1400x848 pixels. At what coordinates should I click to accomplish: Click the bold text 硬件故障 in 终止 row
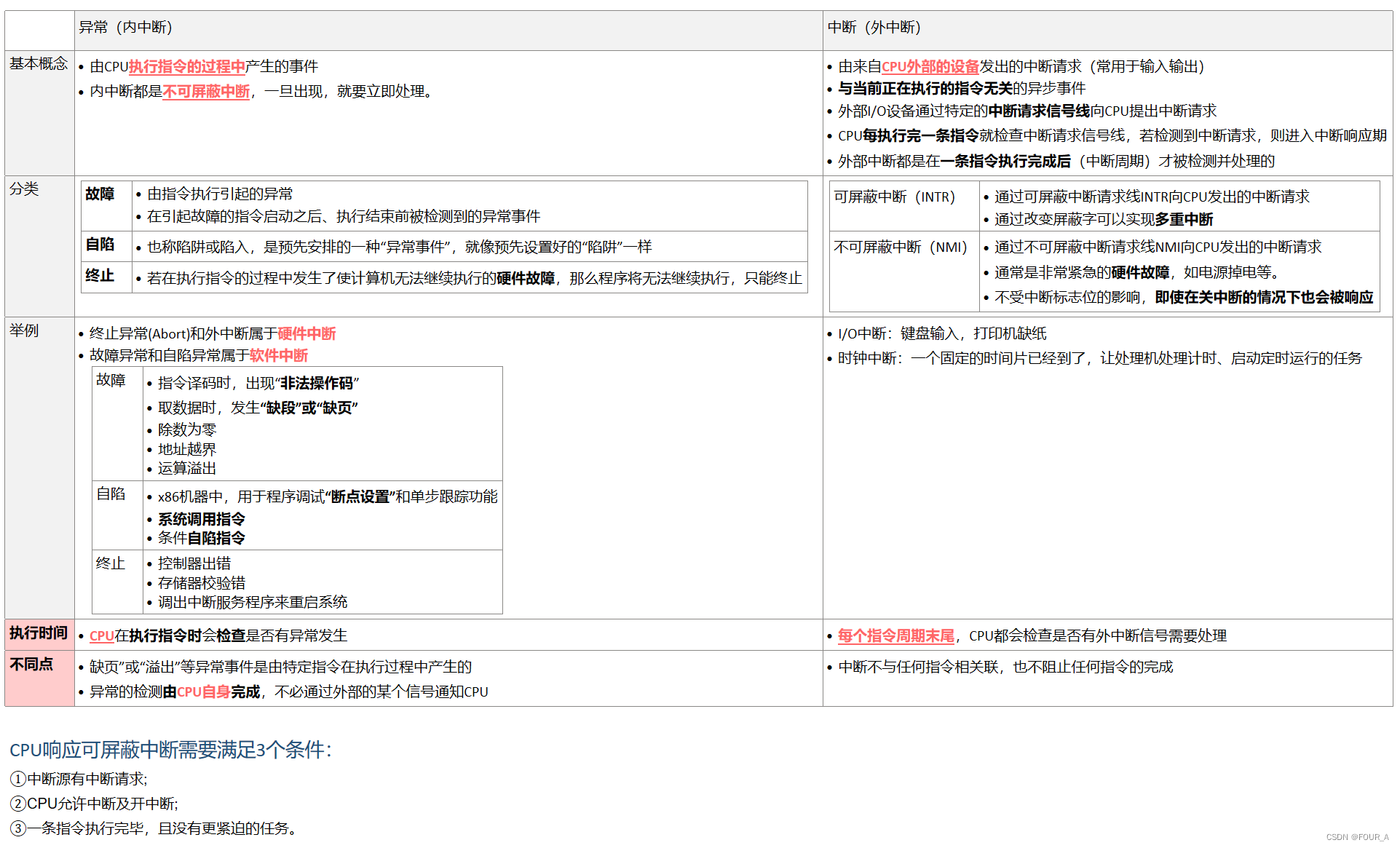526,279
